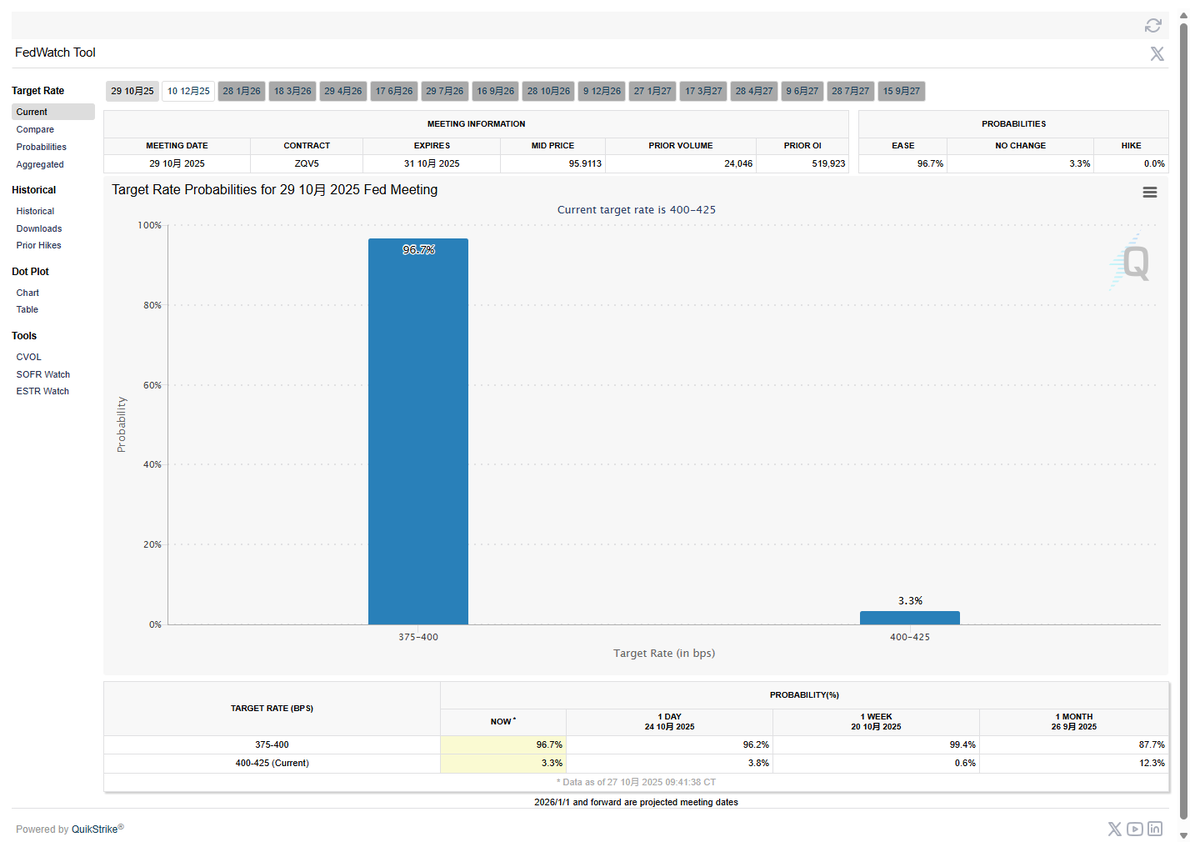Image resolution: width=1200 pixels, height=847 pixels.
Task: Select the 29 10月25 meeting tab
Action: (x=133, y=91)
